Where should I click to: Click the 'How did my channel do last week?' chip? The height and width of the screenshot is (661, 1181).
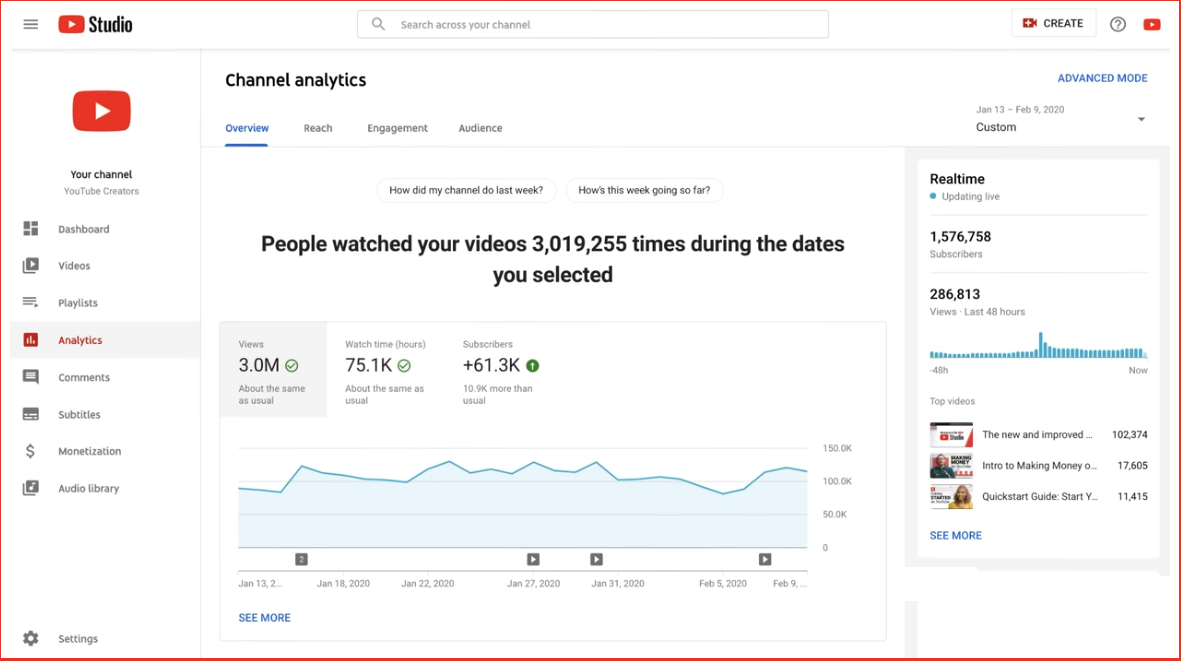(x=466, y=190)
